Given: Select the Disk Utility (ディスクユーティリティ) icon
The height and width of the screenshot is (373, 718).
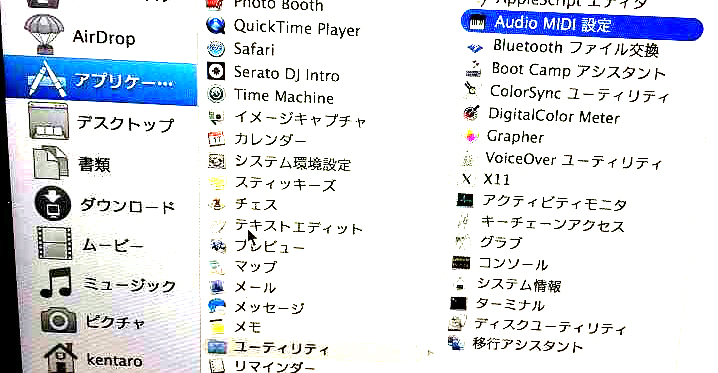Looking at the screenshot, I should click(457, 324).
